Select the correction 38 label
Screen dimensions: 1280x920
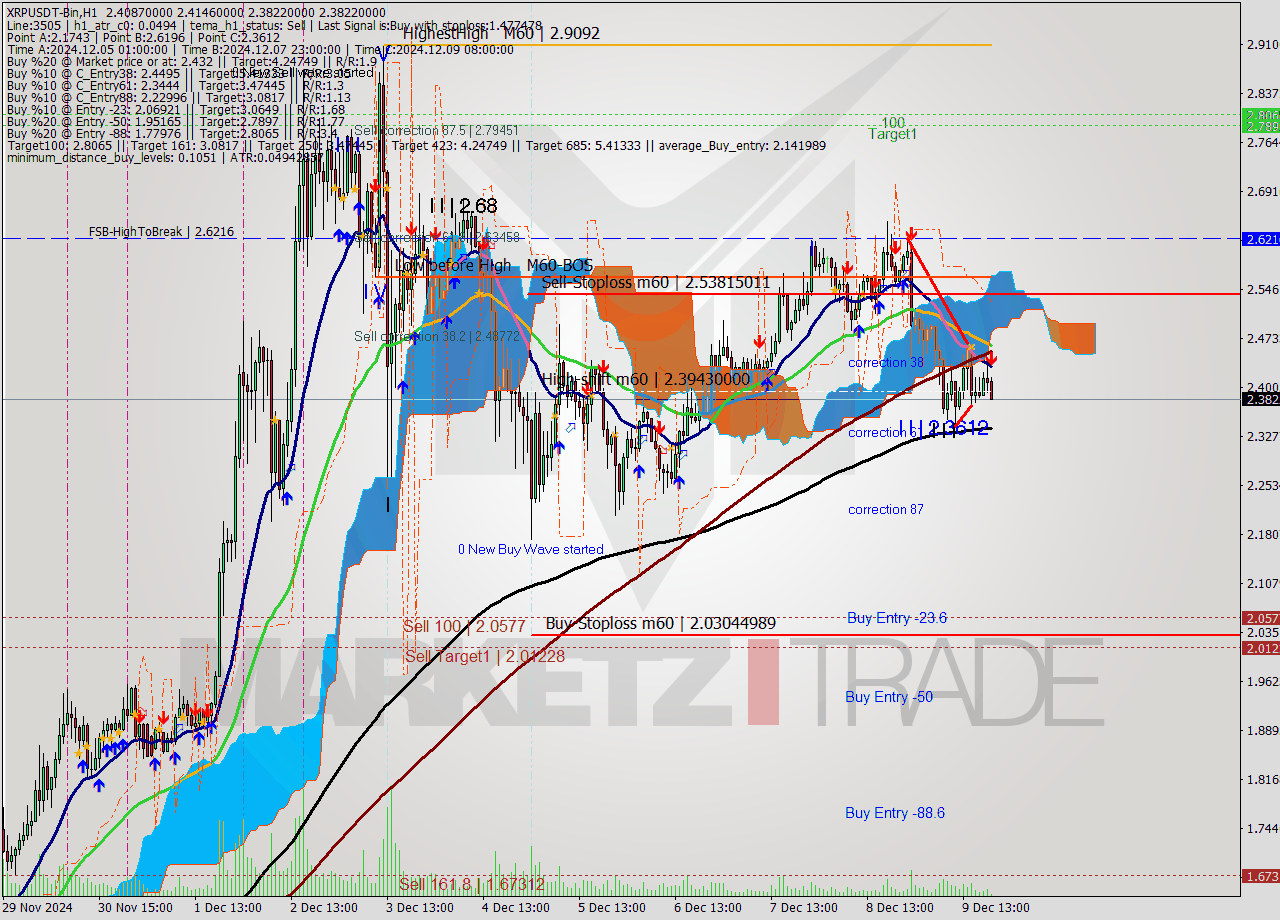coord(886,363)
